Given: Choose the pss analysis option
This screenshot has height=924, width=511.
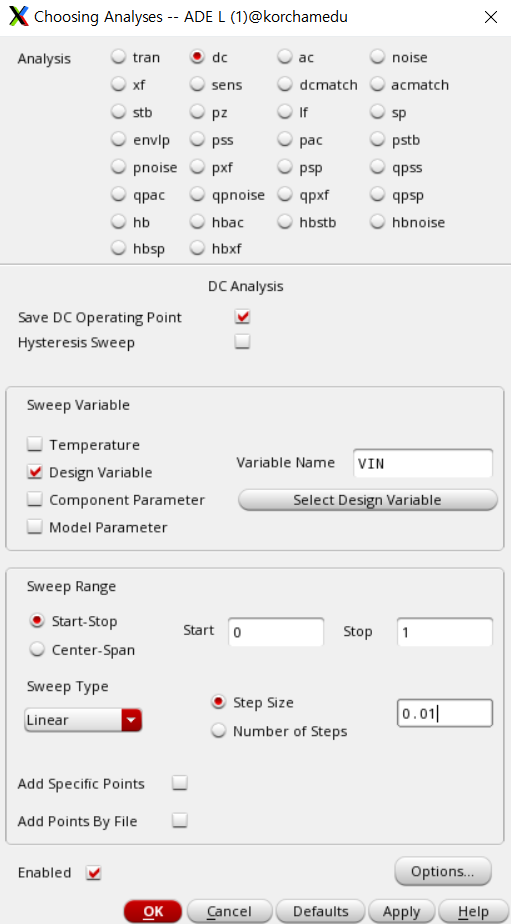Looking at the screenshot, I should [197, 140].
